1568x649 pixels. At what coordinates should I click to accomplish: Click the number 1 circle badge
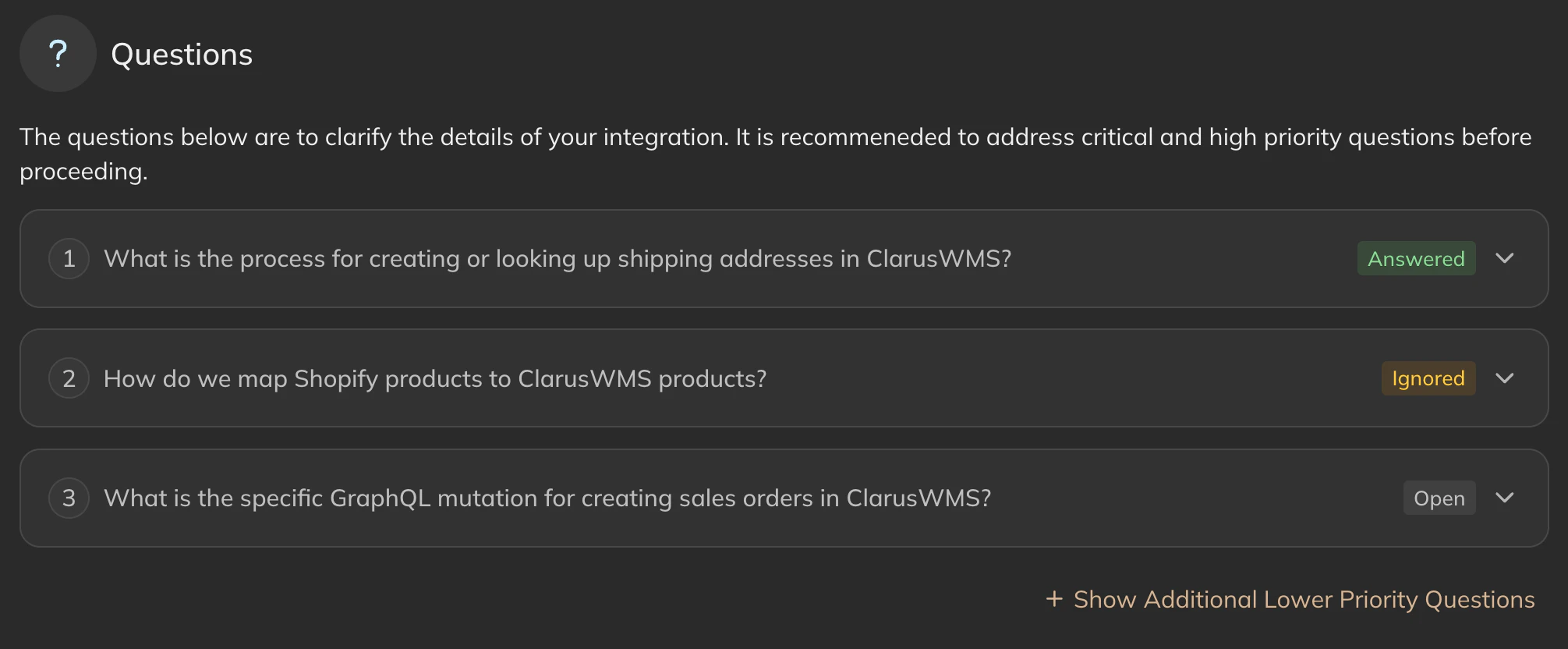pos(69,258)
